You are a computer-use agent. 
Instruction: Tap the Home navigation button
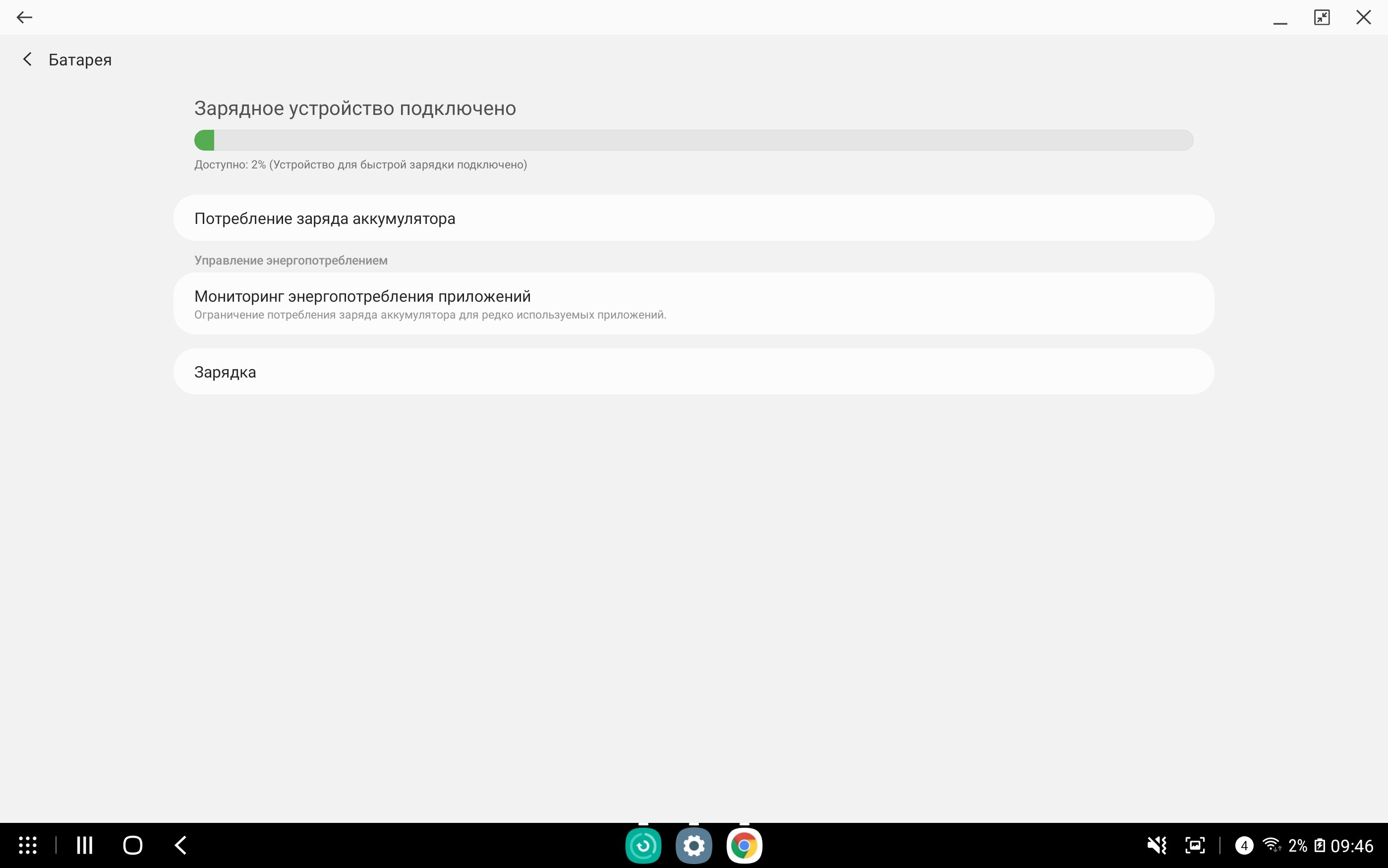133,845
